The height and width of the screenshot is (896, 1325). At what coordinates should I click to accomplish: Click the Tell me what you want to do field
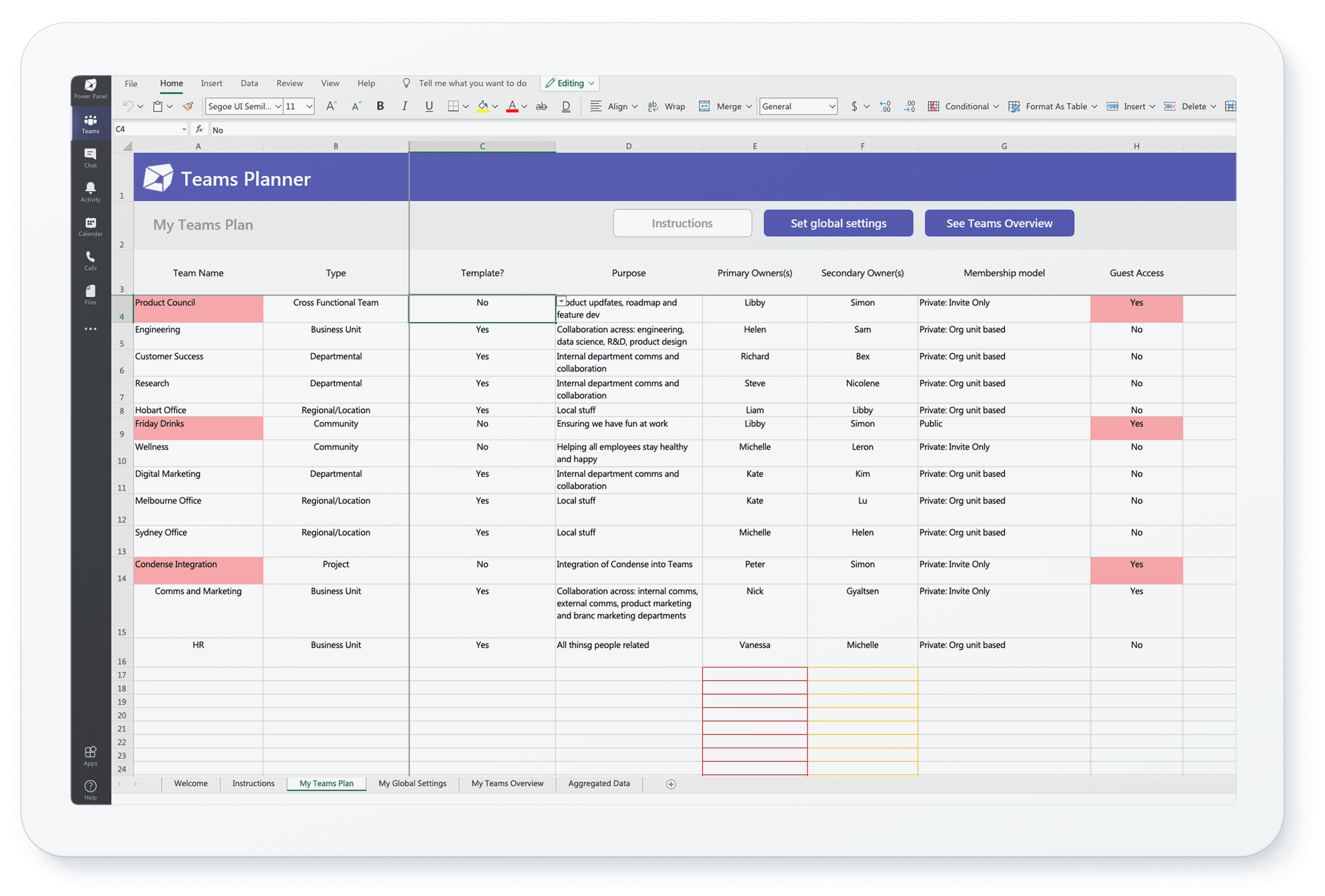click(x=473, y=83)
